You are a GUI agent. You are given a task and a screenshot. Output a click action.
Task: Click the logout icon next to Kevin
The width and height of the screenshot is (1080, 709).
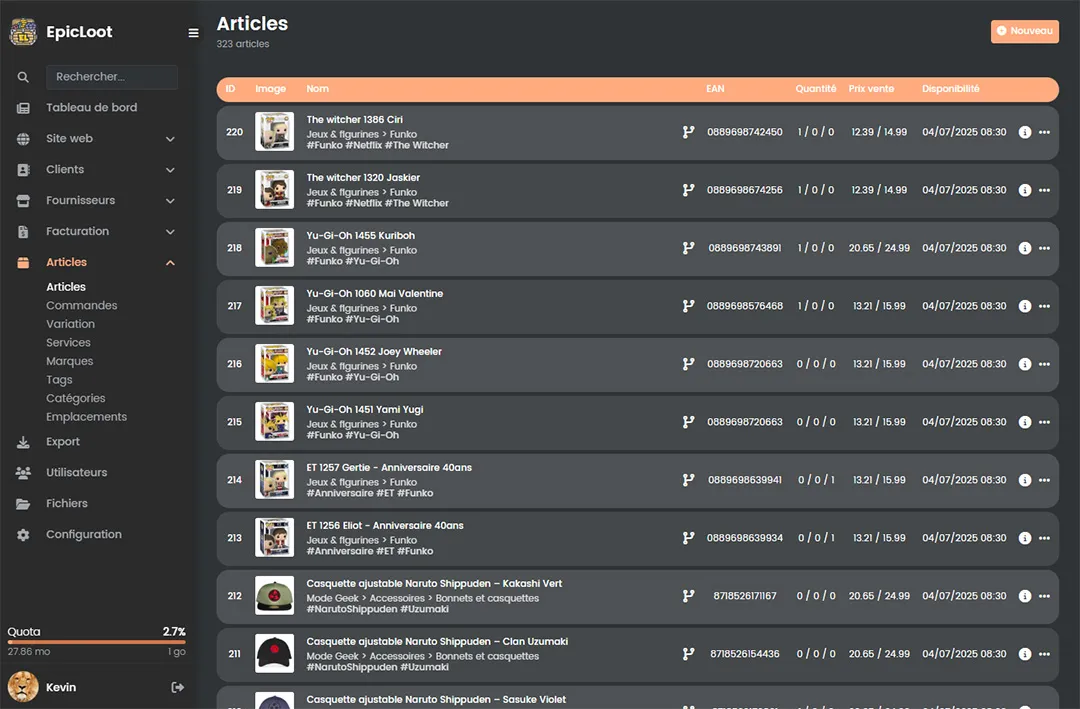click(177, 687)
